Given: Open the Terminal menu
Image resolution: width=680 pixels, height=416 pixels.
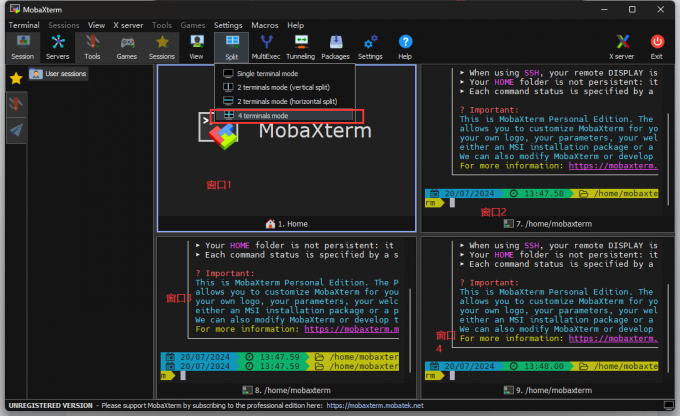Looking at the screenshot, I should click(24, 25).
